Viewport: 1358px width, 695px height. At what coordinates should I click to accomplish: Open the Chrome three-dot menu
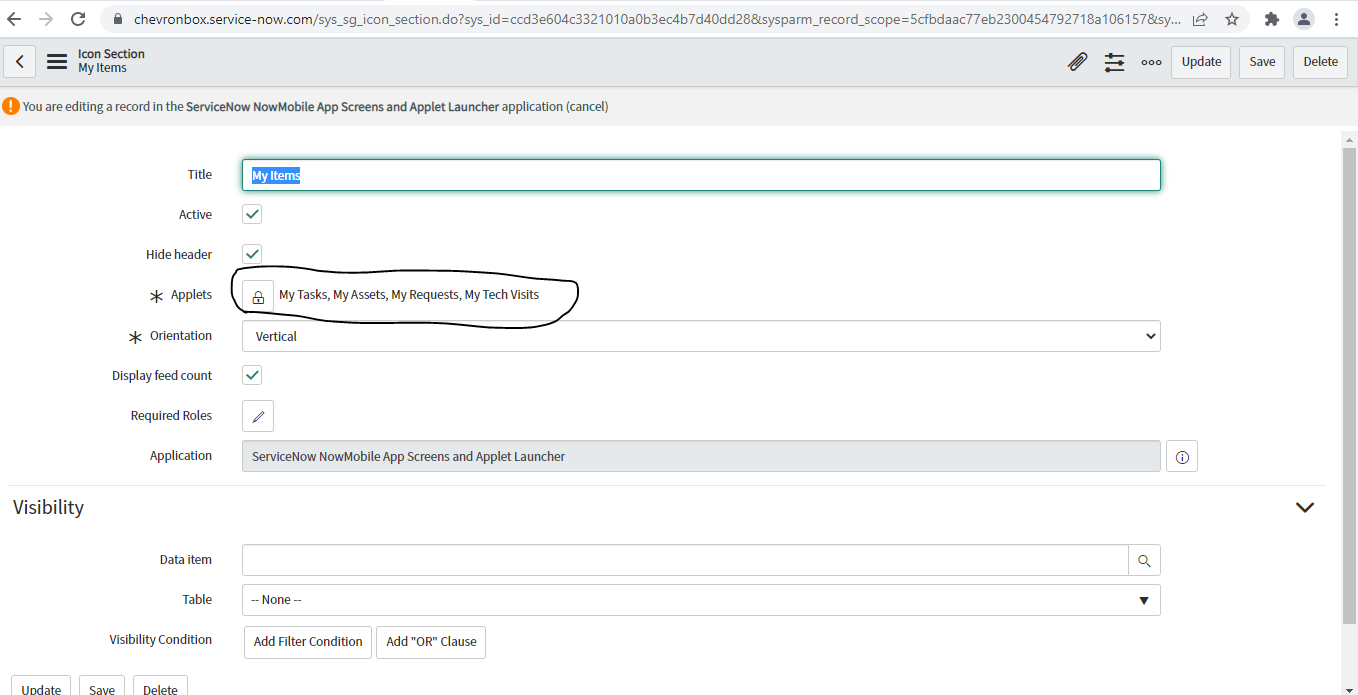coord(1338,19)
